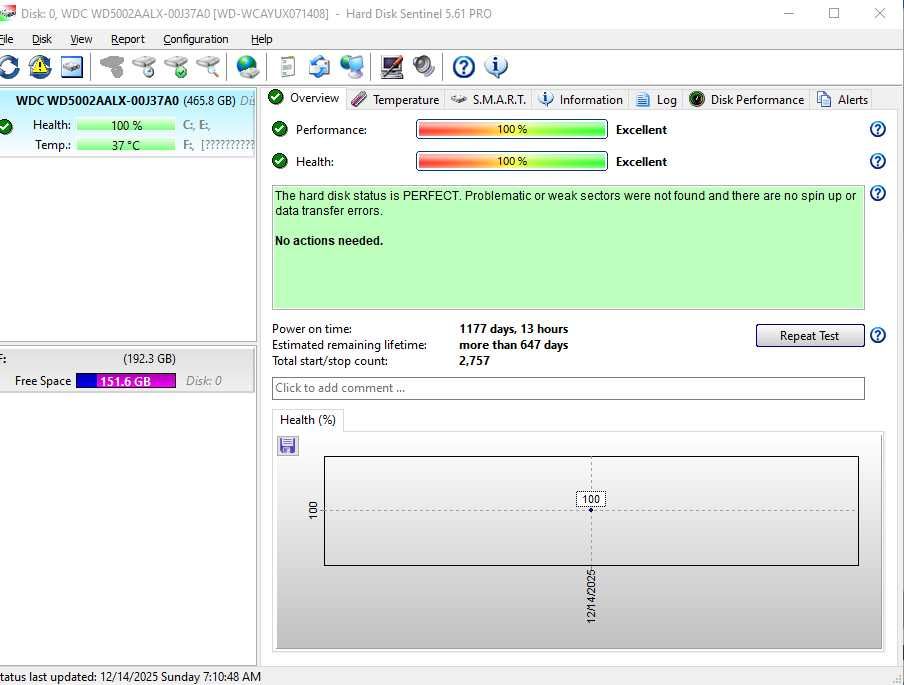Screen dimensions: 904x685
Task: Open the View menu
Action: 81,39
